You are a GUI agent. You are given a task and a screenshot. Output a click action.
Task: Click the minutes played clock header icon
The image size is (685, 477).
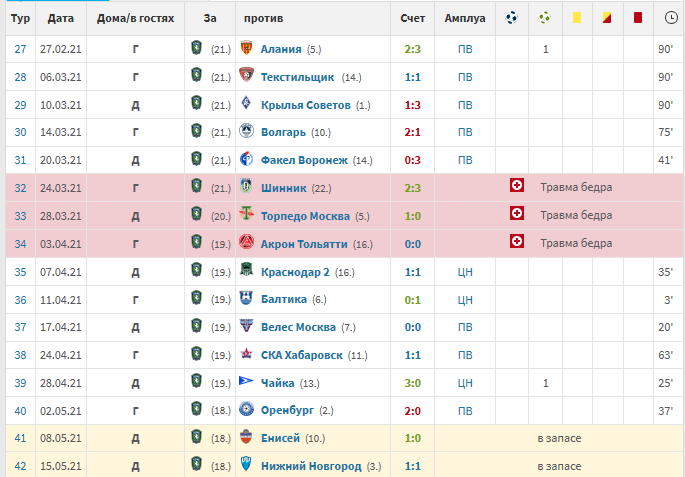[x=669, y=18]
